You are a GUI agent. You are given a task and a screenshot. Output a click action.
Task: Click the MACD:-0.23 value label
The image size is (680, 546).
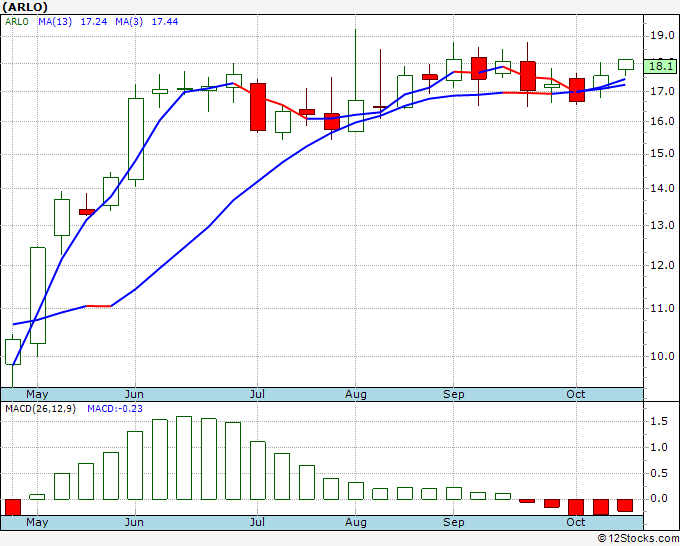pos(115,409)
